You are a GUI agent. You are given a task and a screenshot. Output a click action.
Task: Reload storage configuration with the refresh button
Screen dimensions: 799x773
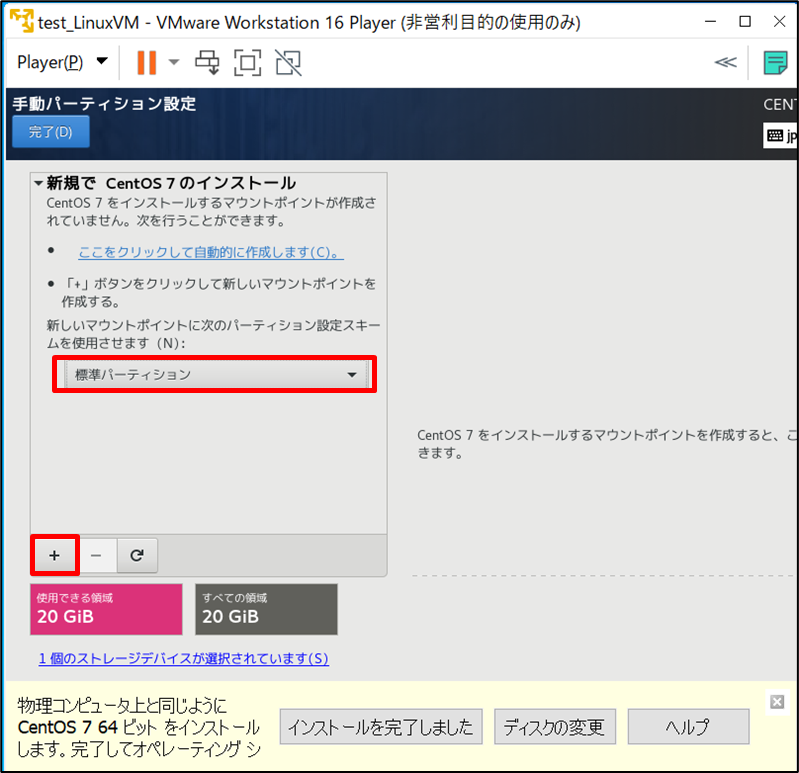click(x=137, y=555)
